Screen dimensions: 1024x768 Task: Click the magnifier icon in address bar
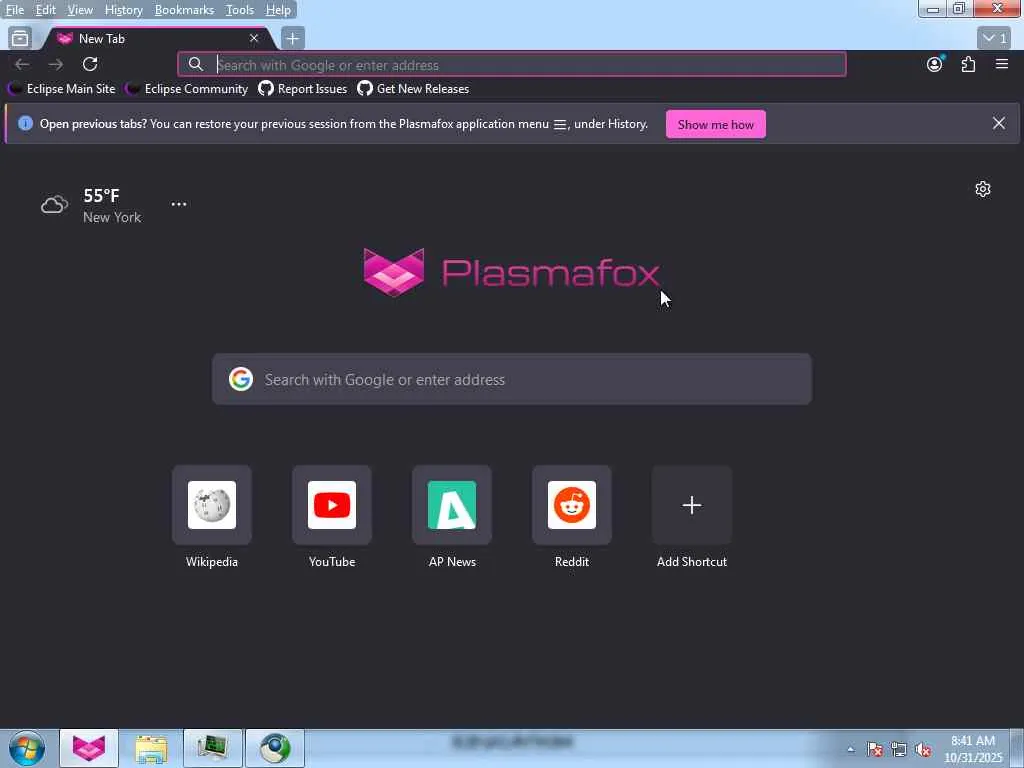(x=195, y=65)
